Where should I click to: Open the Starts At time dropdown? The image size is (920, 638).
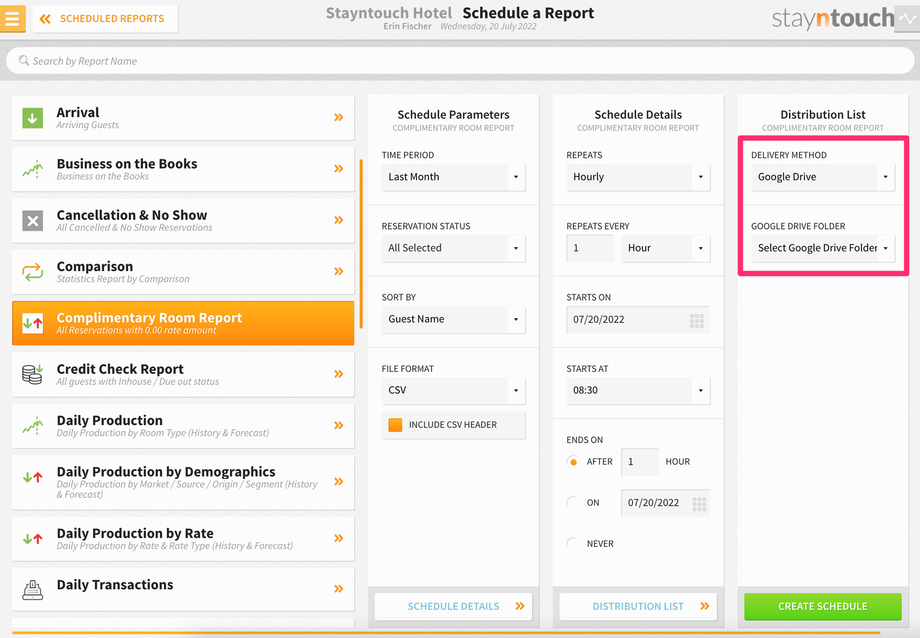(x=638, y=390)
